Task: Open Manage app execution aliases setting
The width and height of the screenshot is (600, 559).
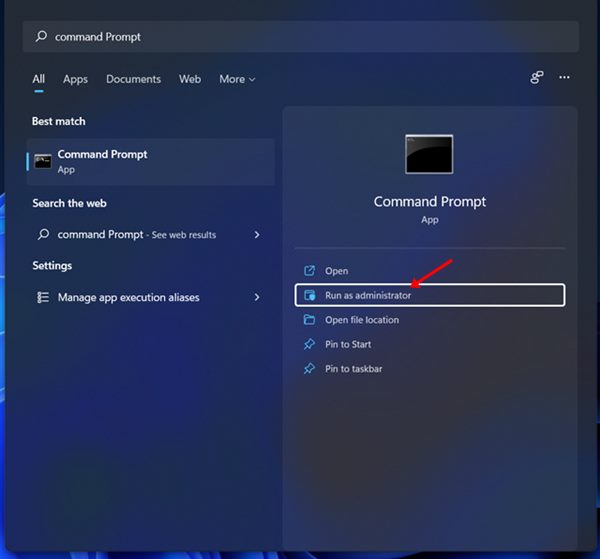Action: [149, 297]
